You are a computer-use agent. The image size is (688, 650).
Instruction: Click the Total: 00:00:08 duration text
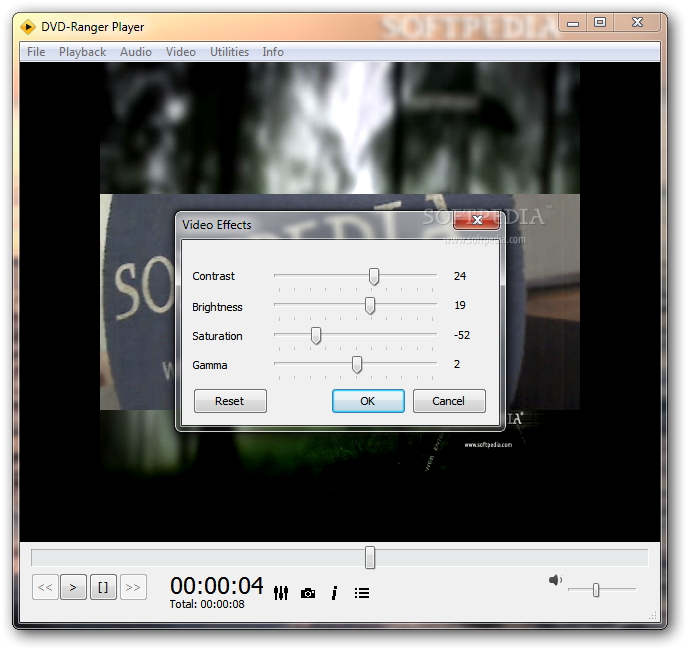(x=207, y=604)
